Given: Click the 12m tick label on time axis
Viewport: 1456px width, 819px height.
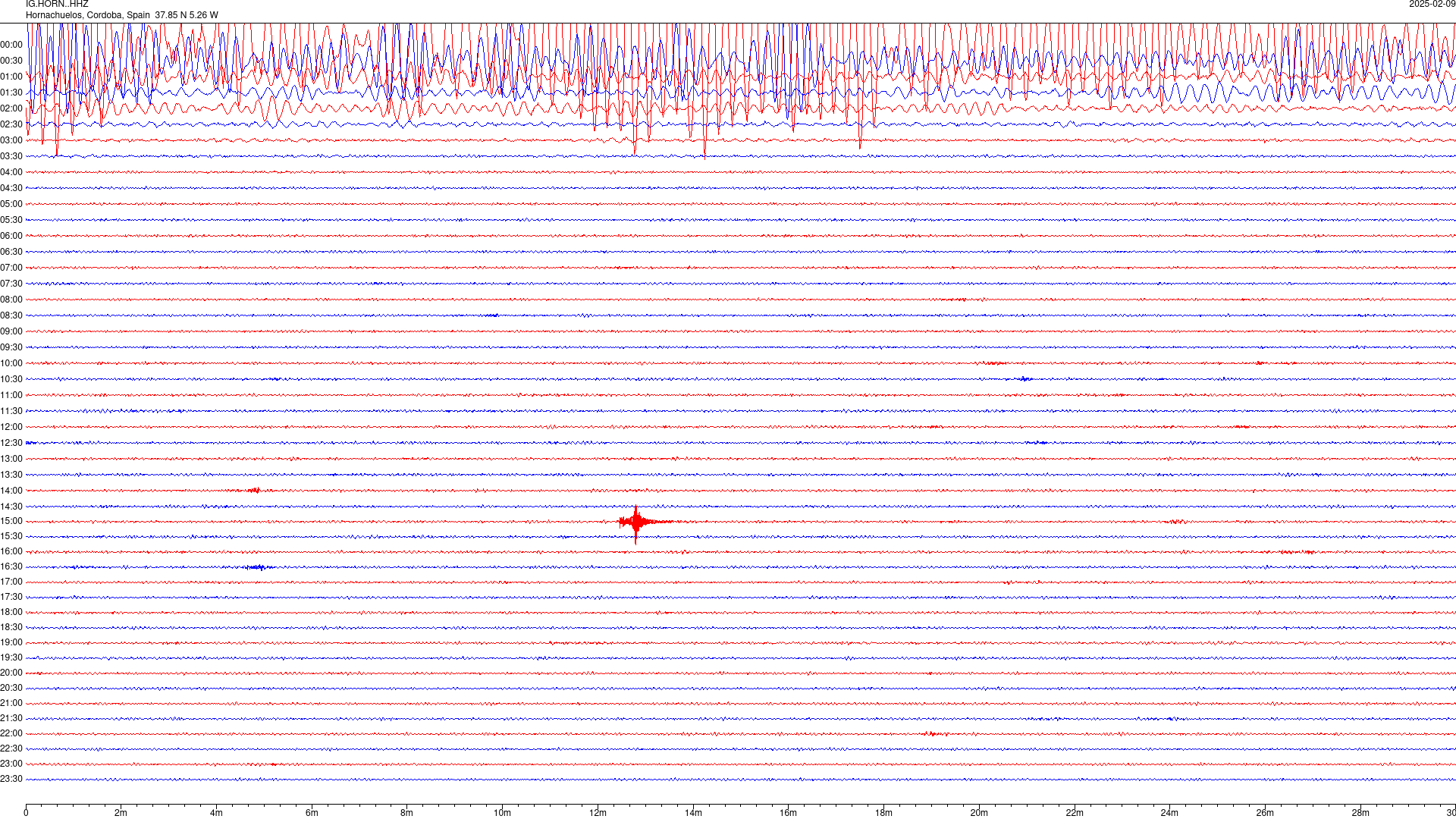Looking at the screenshot, I should 598,813.
